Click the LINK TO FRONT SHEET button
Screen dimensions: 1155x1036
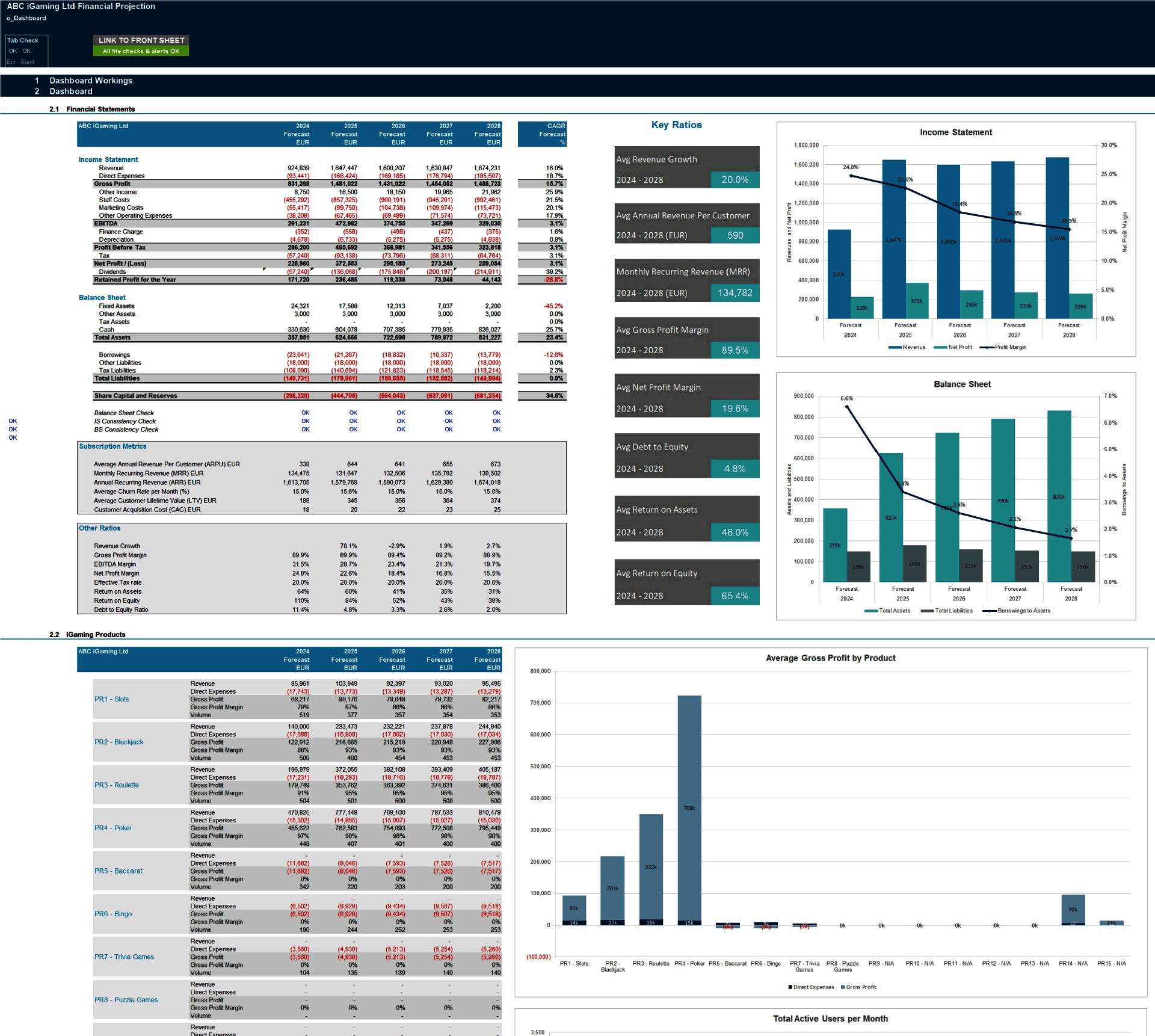(x=141, y=40)
